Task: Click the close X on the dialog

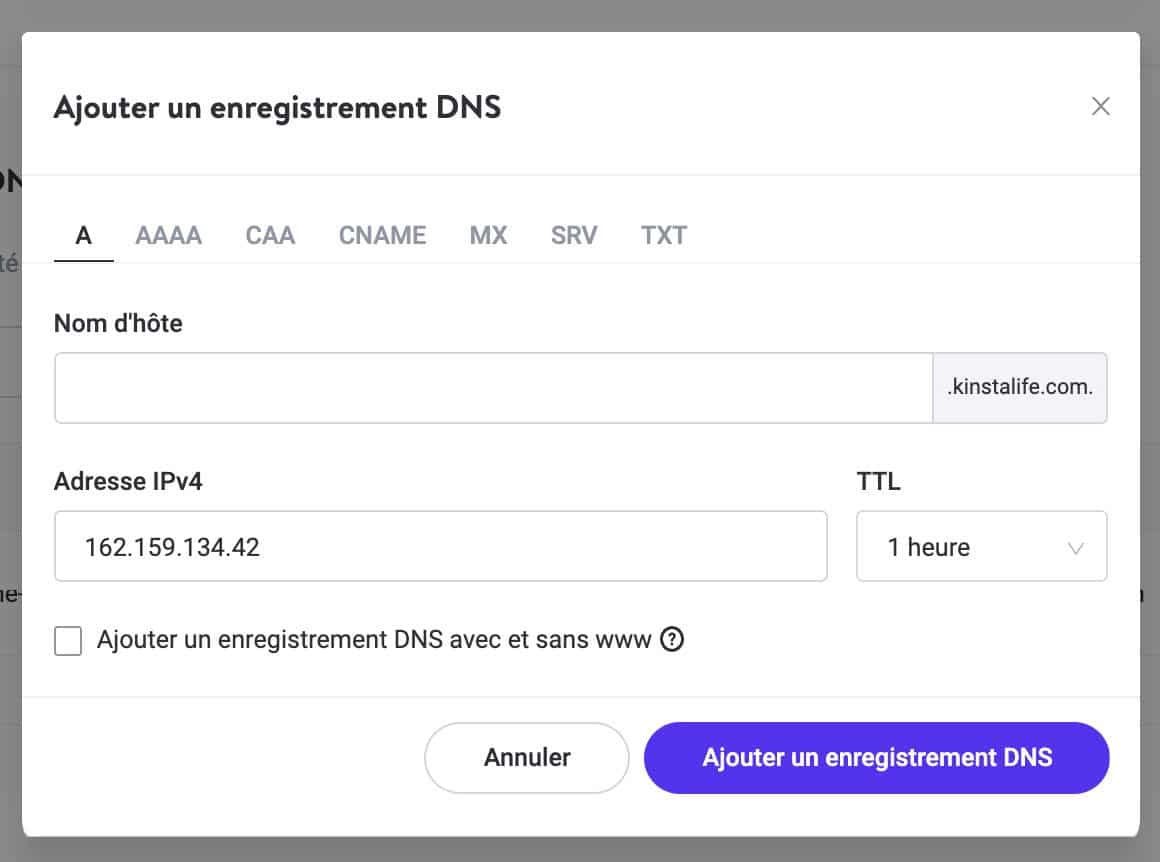Action: pos(1101,105)
